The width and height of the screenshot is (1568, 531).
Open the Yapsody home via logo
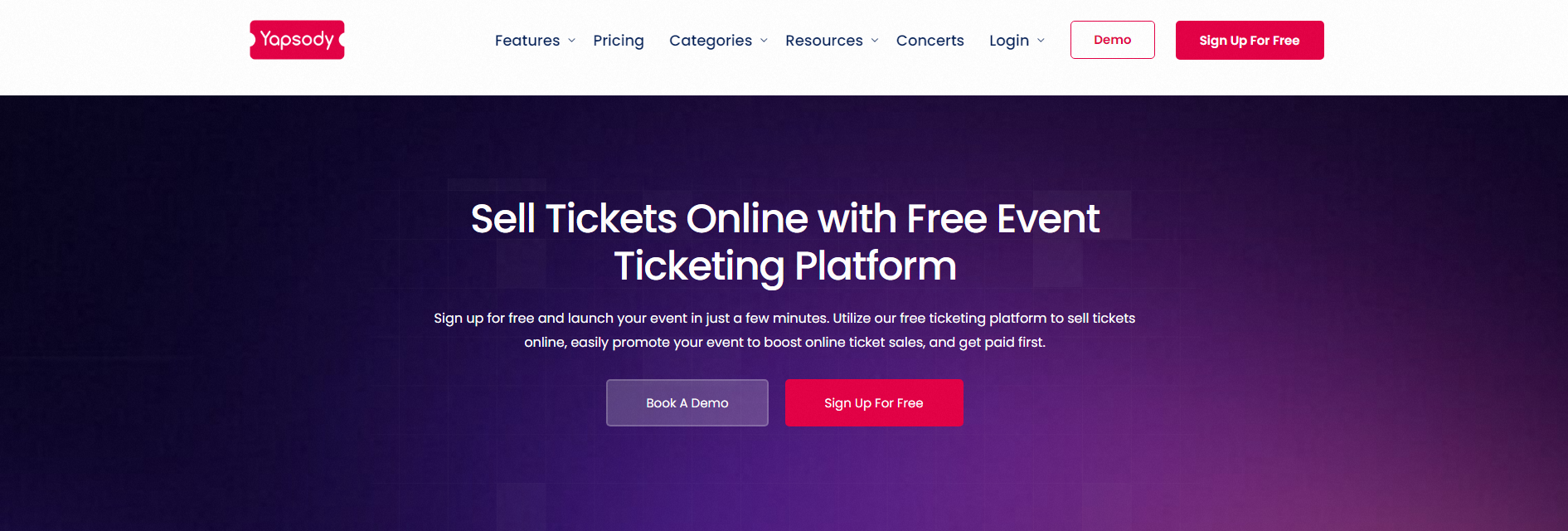click(x=296, y=39)
